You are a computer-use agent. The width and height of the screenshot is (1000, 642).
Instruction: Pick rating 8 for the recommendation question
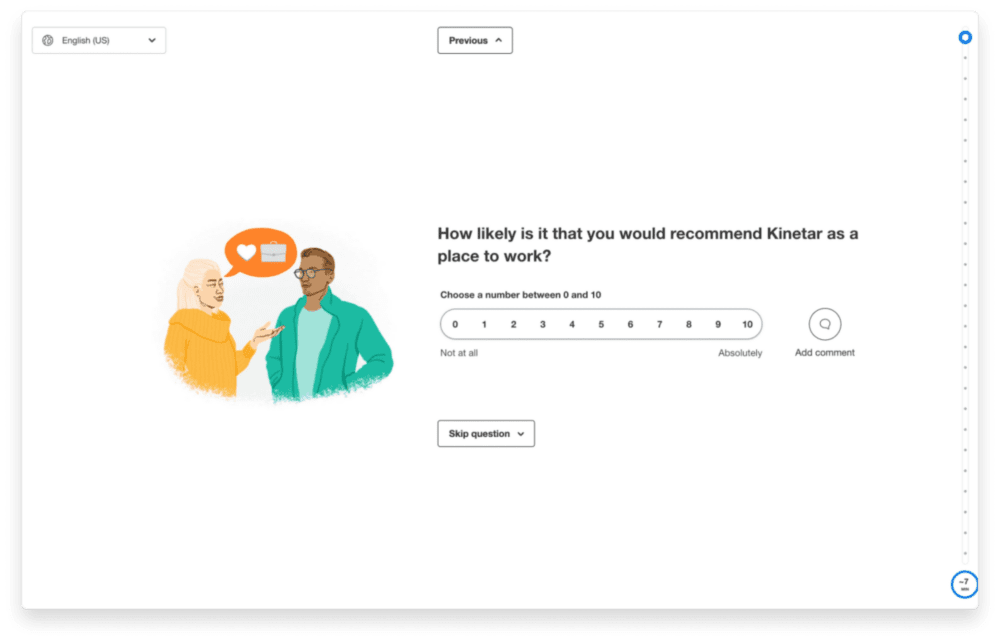click(x=688, y=324)
